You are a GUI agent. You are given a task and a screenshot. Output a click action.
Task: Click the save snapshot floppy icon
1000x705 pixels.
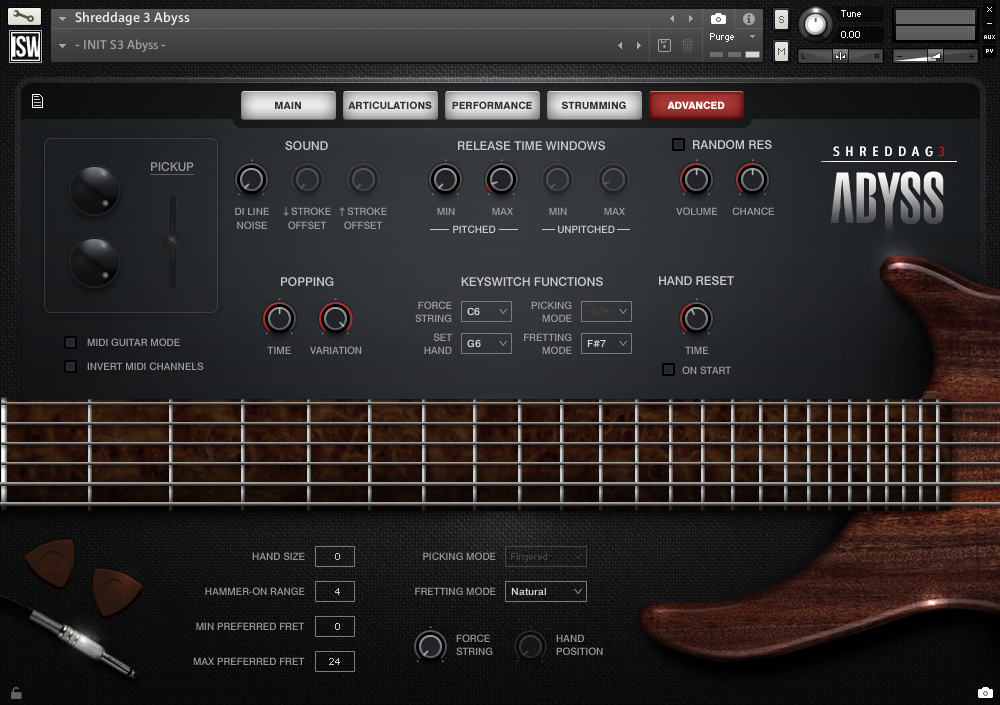click(x=663, y=45)
